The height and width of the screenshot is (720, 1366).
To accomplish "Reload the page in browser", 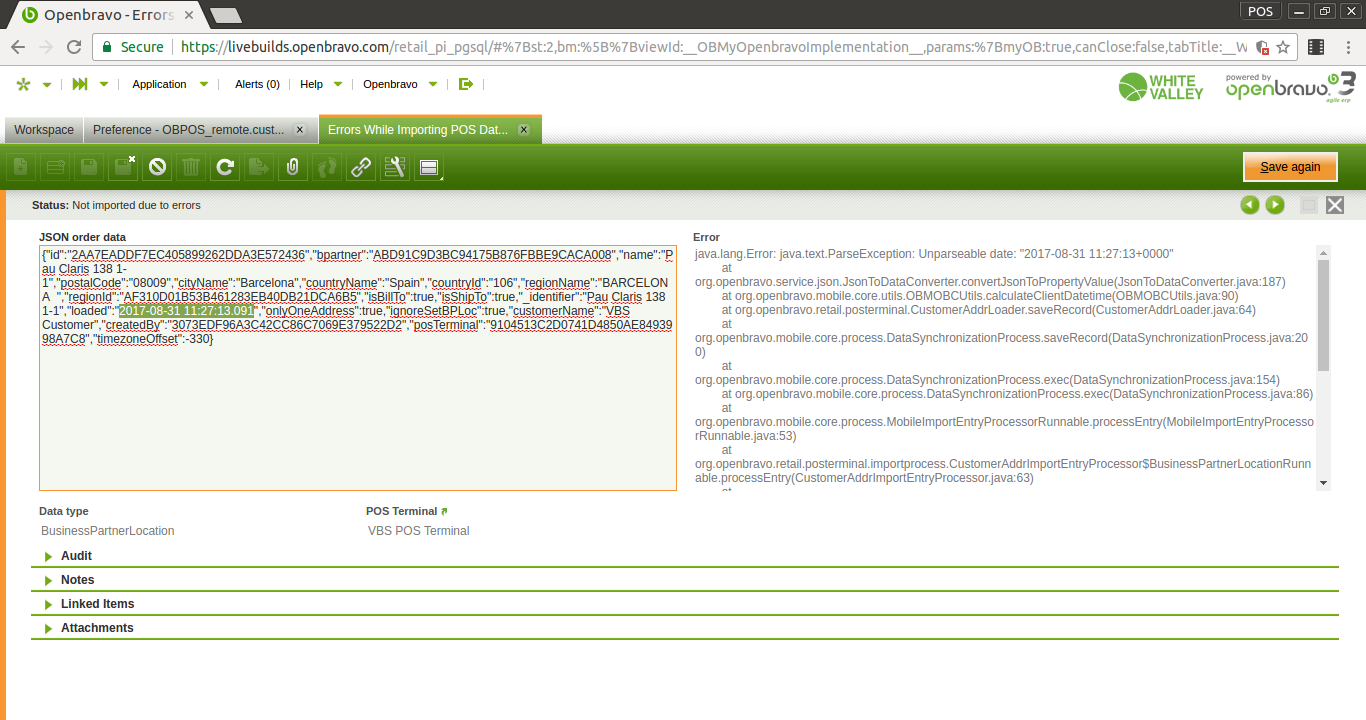I will point(74,47).
